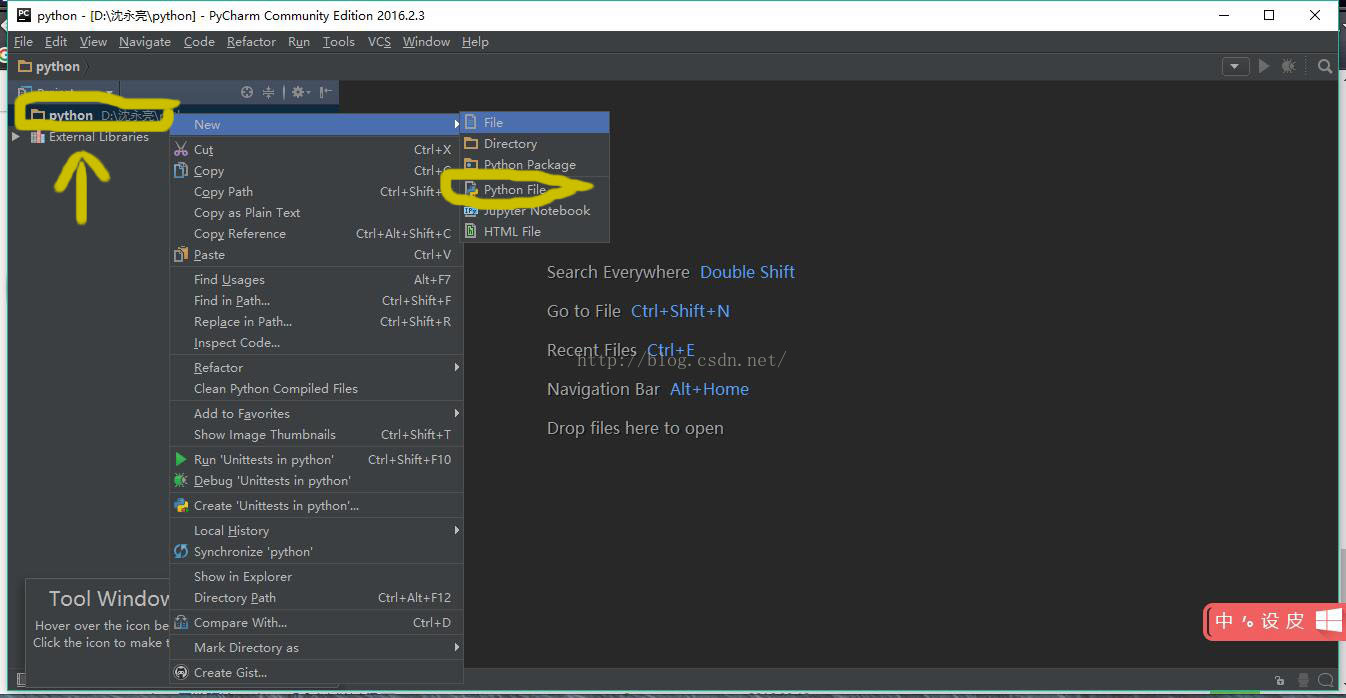Viewport: 1346px width, 698px height.
Task: Open the Project panel gear settings
Action: click(300, 92)
